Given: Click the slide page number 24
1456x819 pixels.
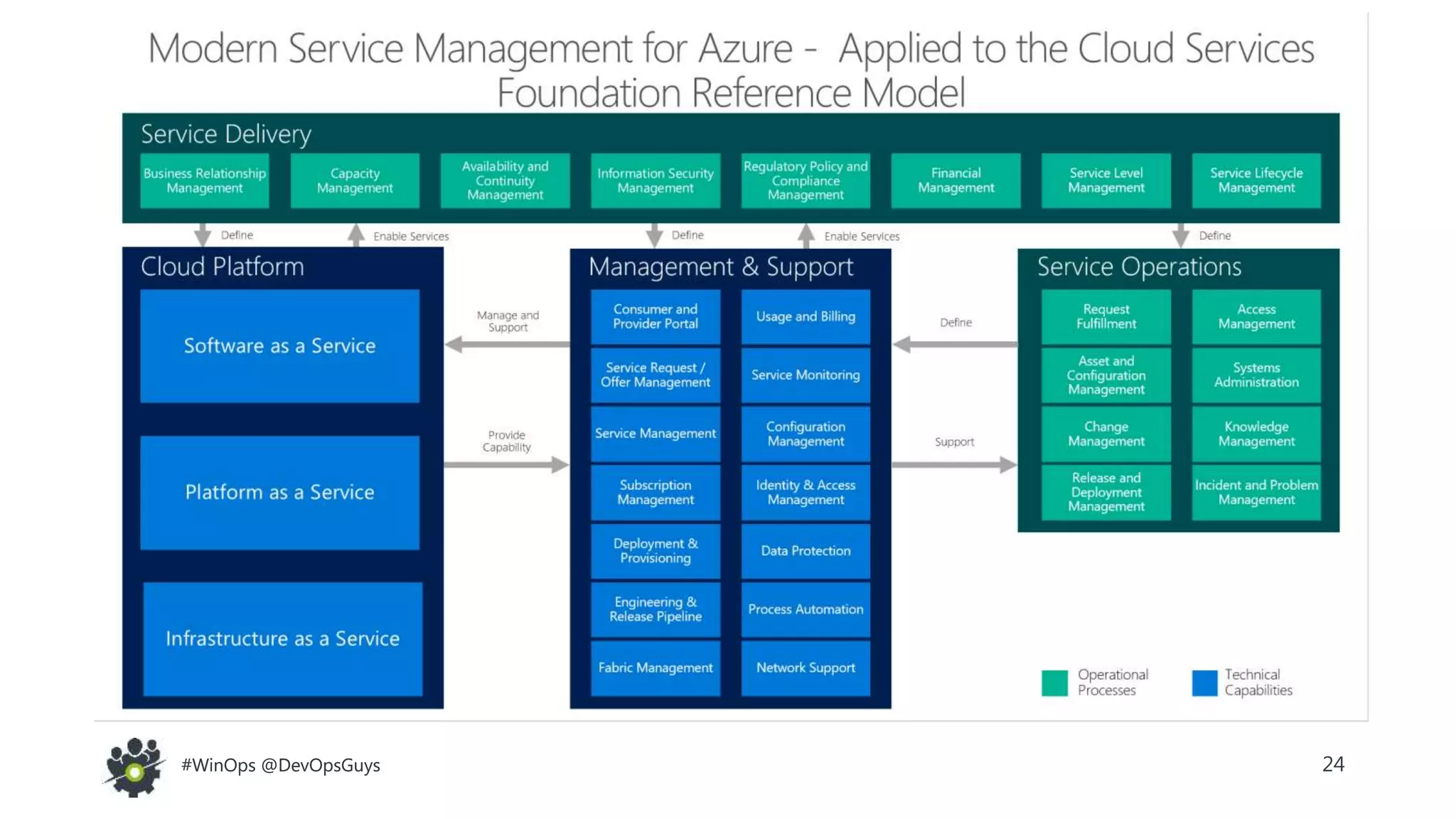Looking at the screenshot, I should point(1332,764).
